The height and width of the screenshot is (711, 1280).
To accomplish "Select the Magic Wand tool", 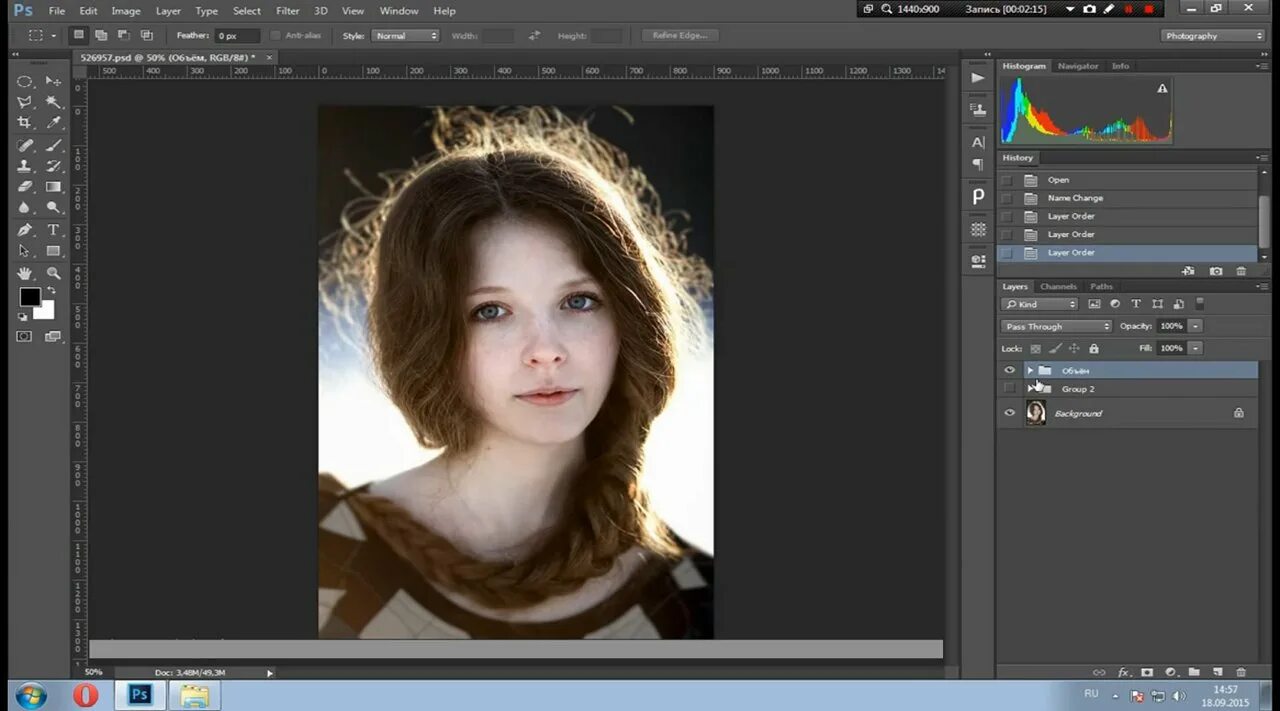I will tap(53, 102).
